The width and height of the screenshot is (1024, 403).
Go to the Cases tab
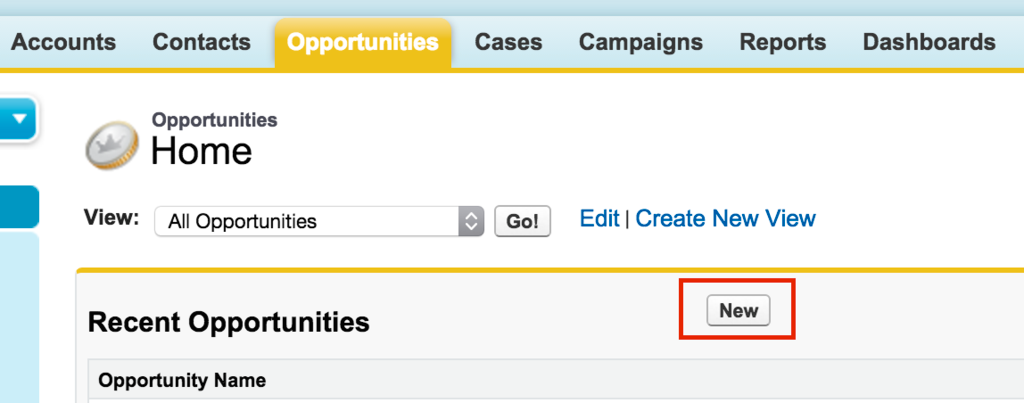click(508, 42)
